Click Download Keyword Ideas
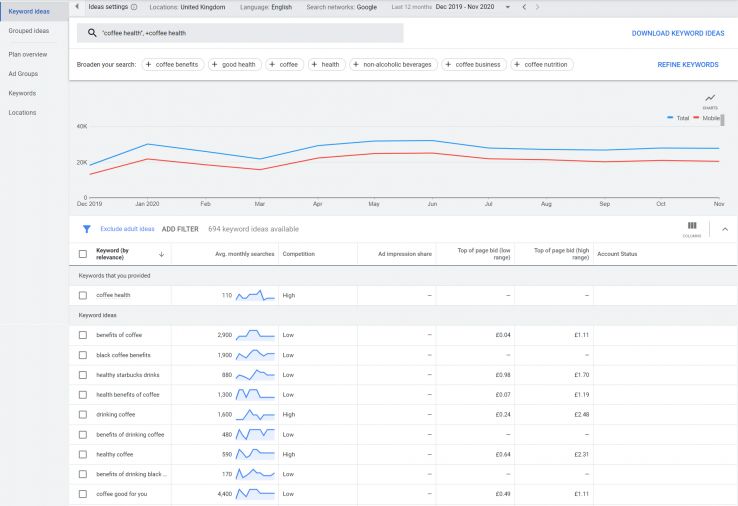 pyautogui.click(x=678, y=33)
